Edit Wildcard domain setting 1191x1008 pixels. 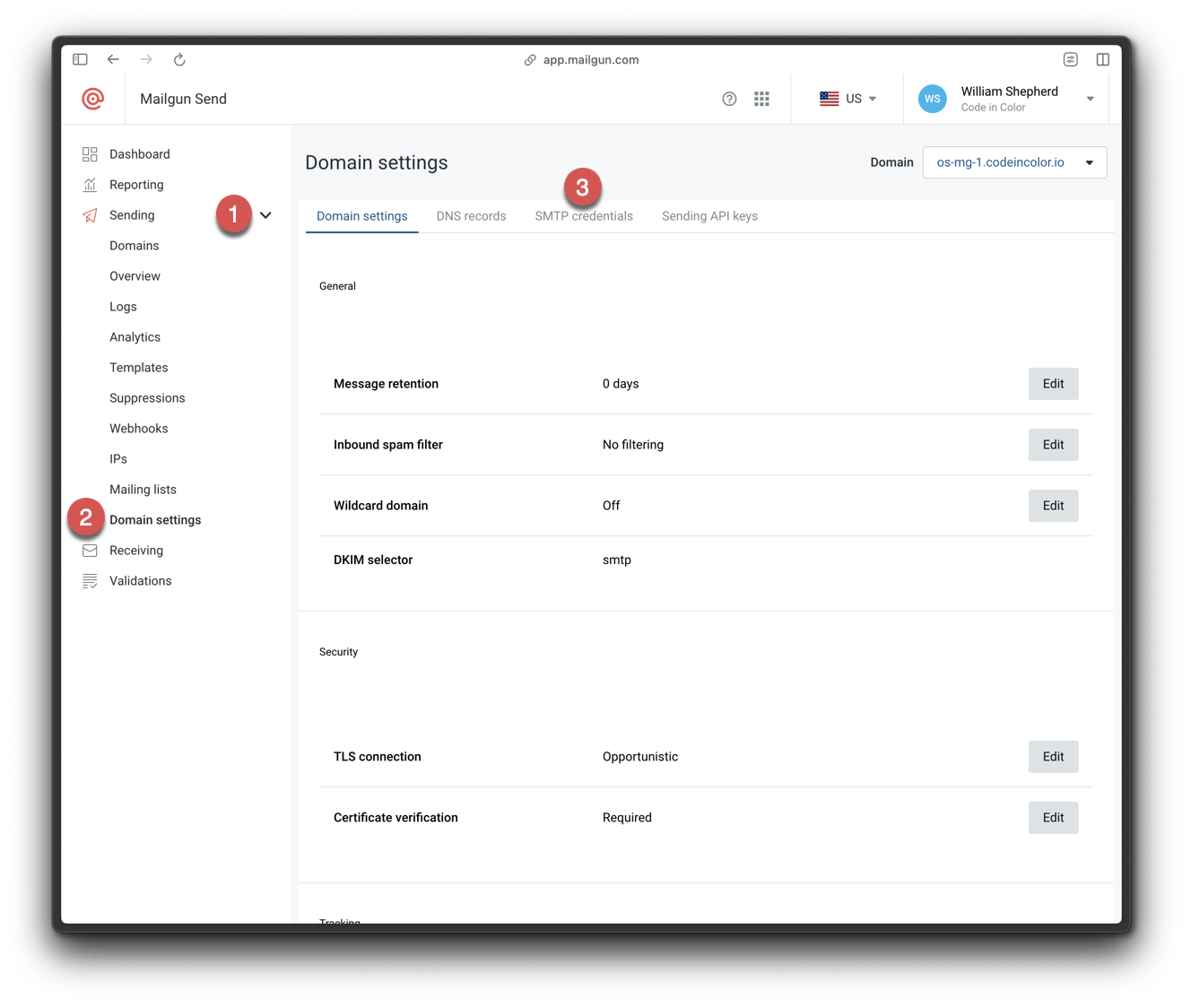1053,506
